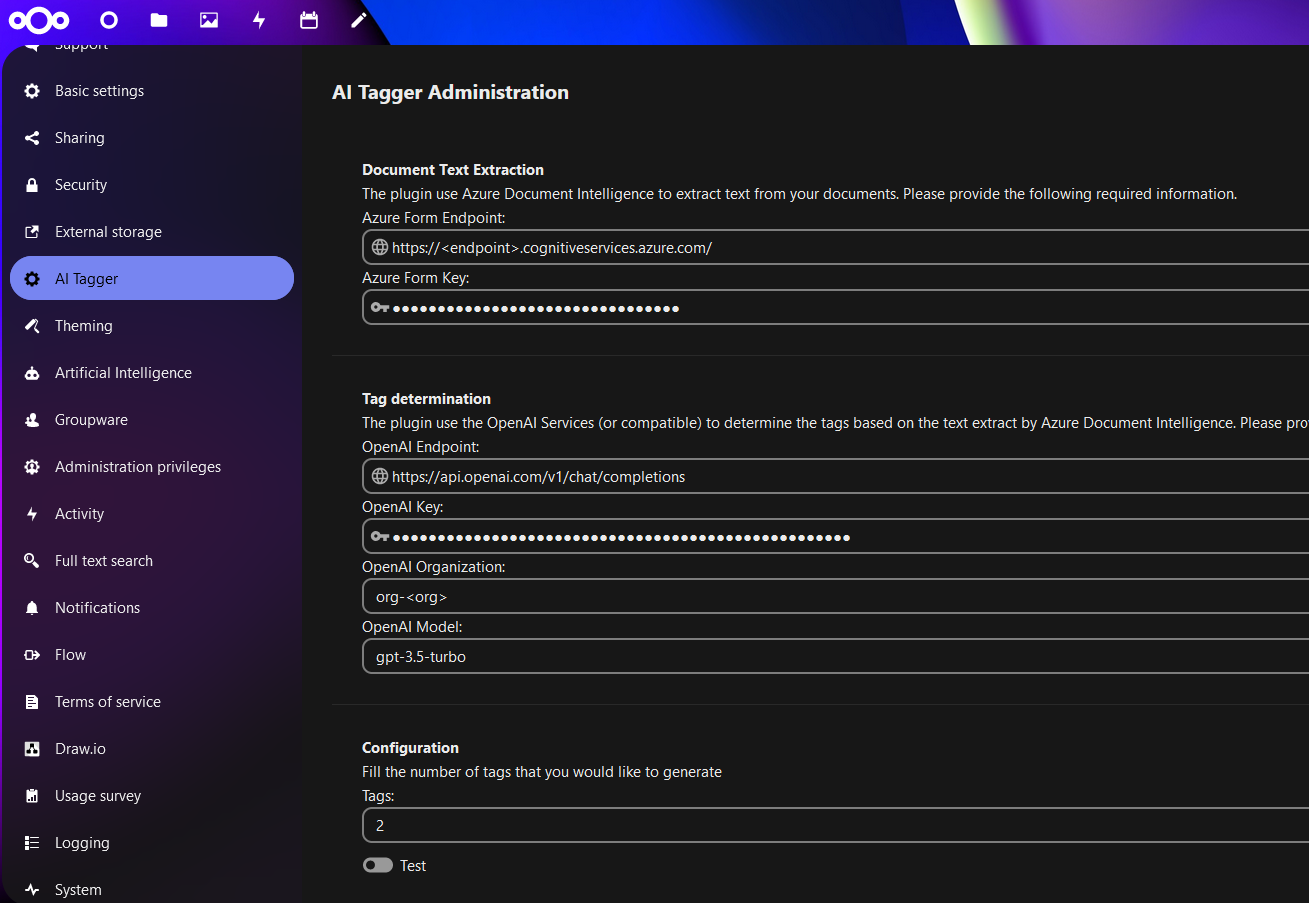Open the Dashboard circle icon
The height and width of the screenshot is (903, 1309).
tap(109, 20)
